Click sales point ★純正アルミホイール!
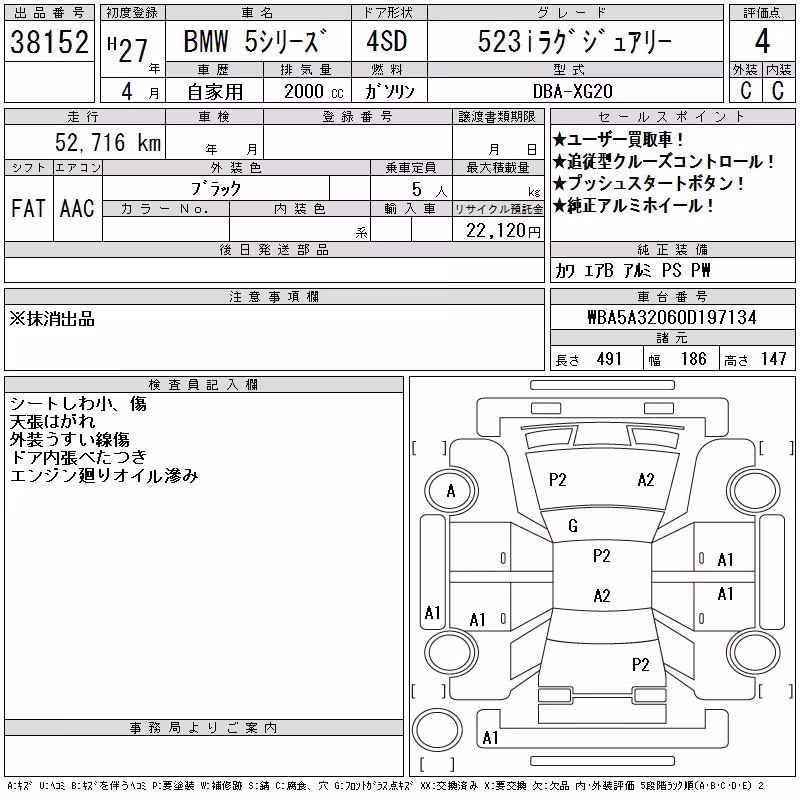This screenshot has width=800, height=800. (x=633, y=206)
